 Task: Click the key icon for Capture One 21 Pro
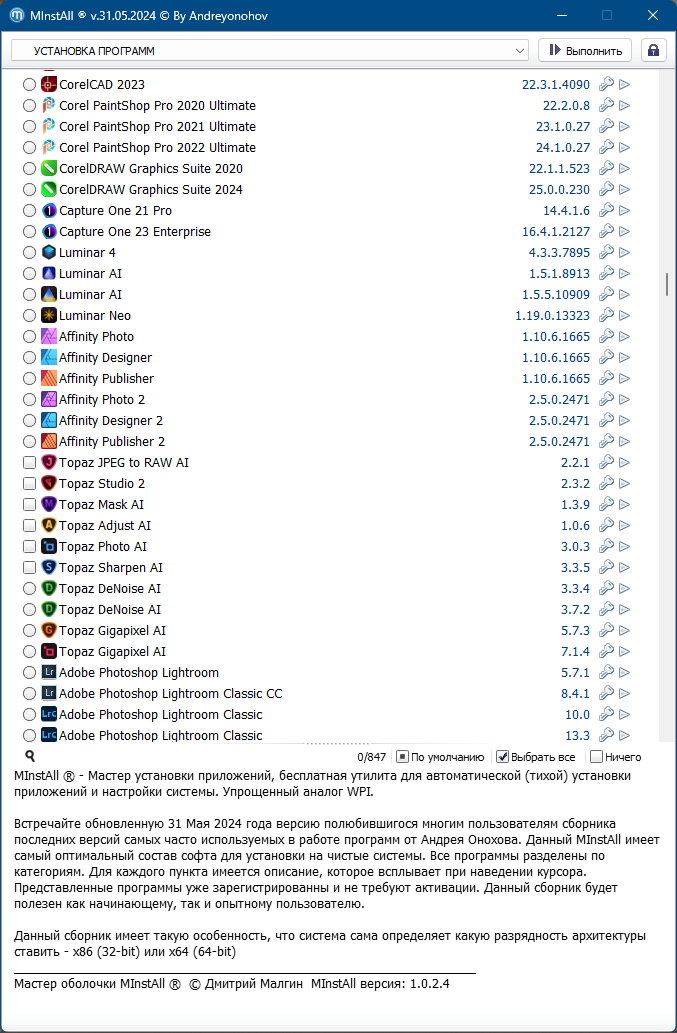click(606, 211)
